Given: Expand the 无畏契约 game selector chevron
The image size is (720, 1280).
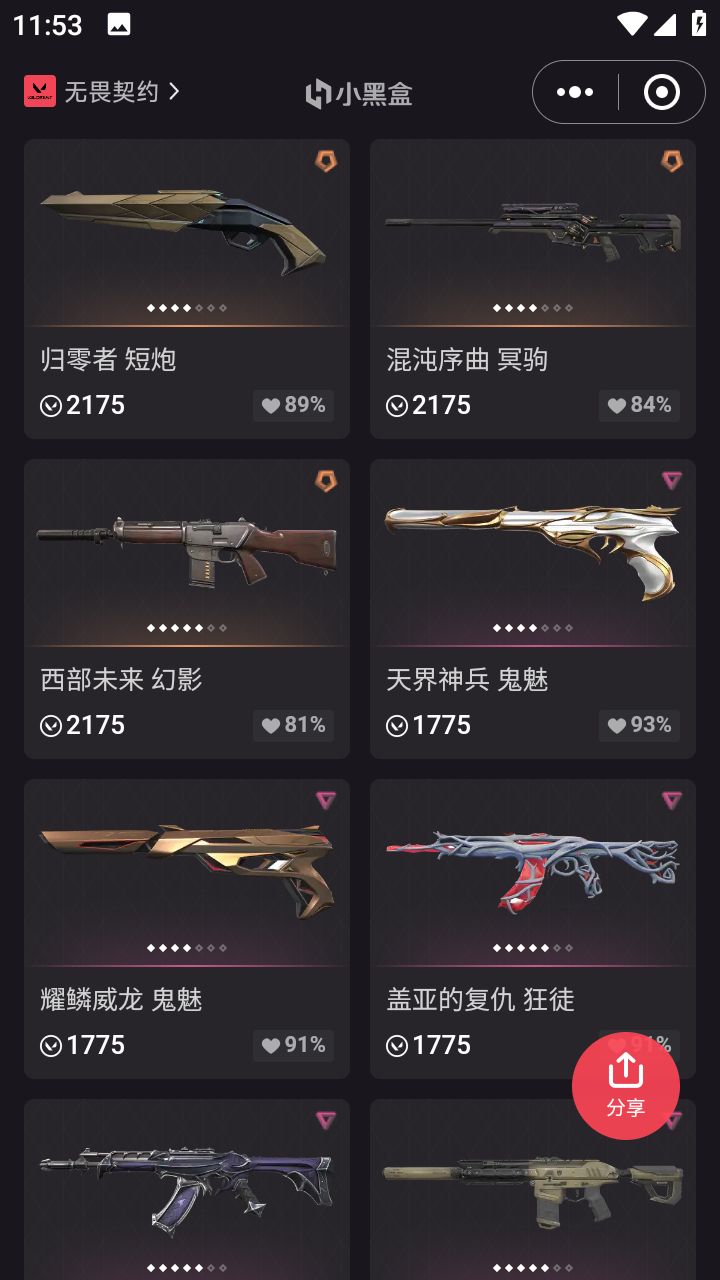Looking at the screenshot, I should [174, 92].
